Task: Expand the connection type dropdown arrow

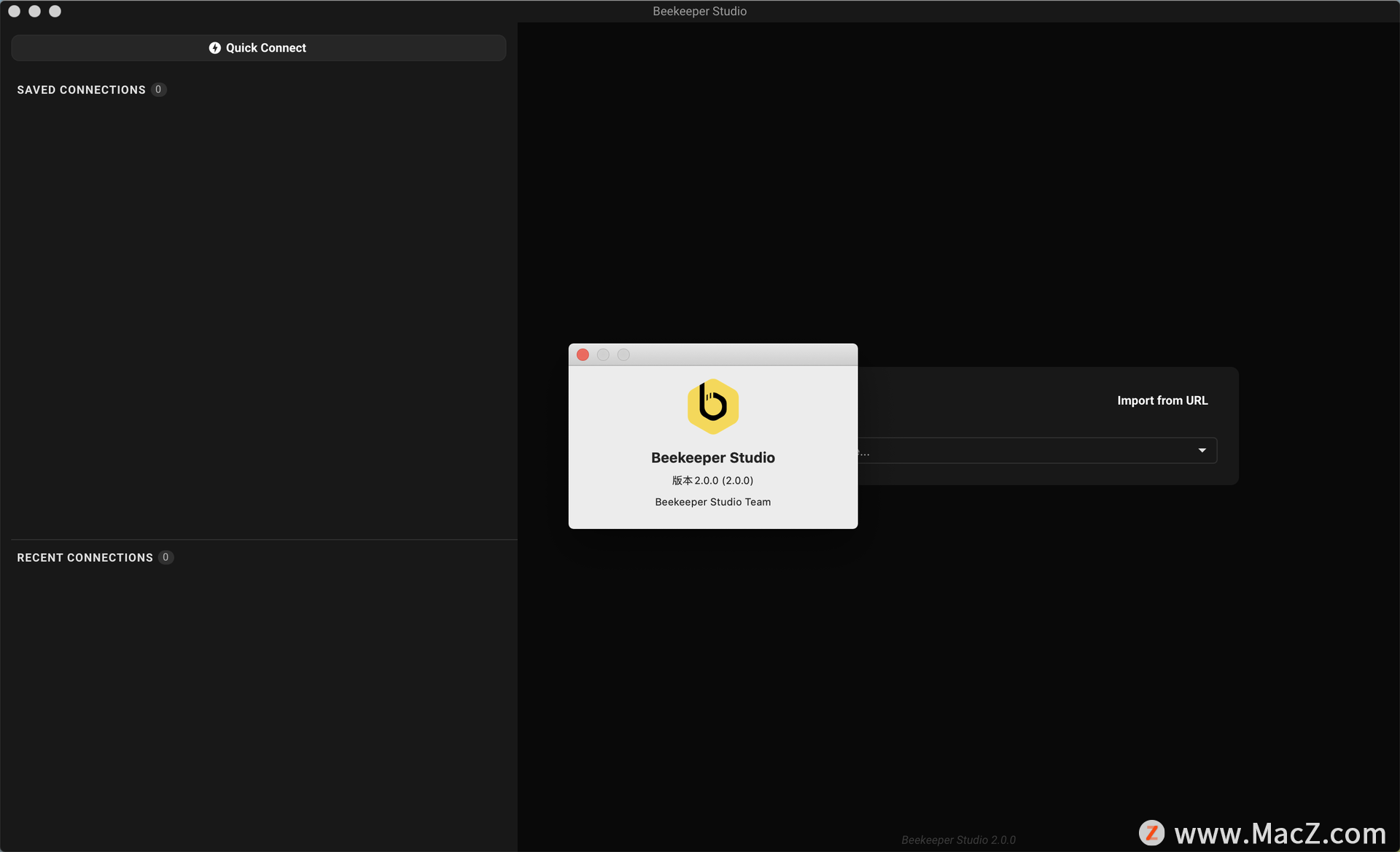Action: click(1202, 451)
